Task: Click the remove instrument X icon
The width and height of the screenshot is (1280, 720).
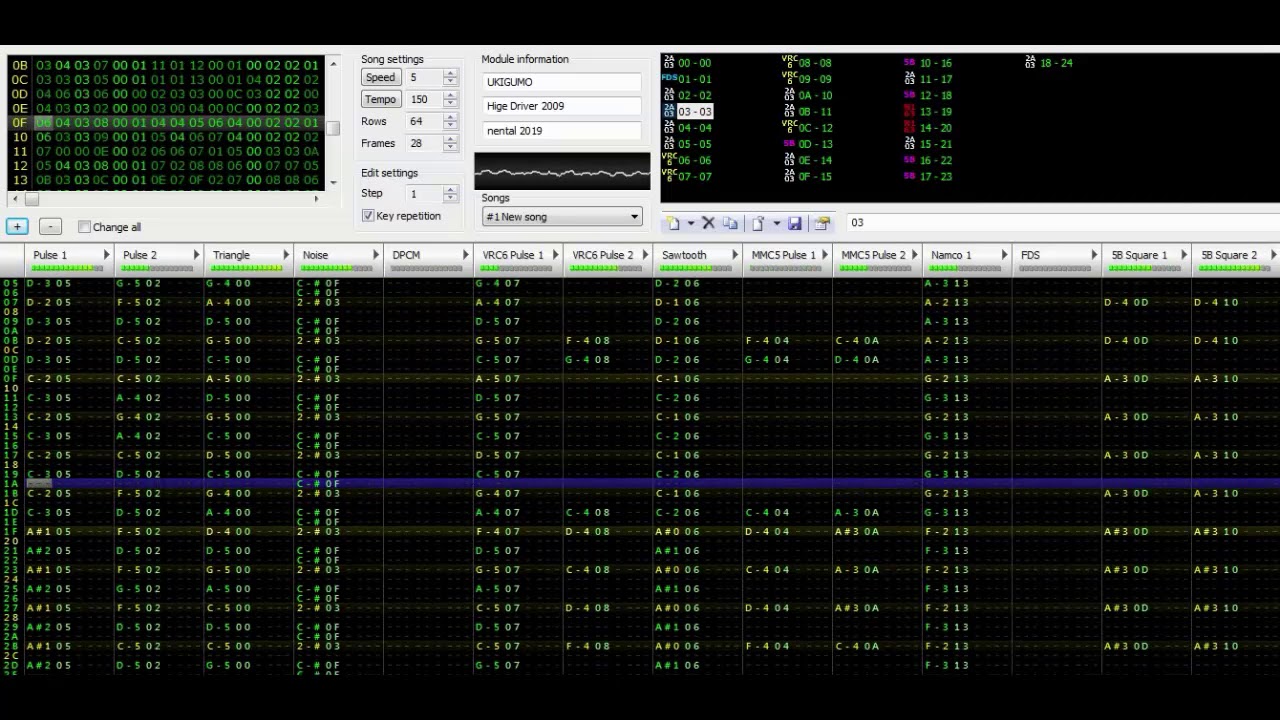Action: coord(708,224)
